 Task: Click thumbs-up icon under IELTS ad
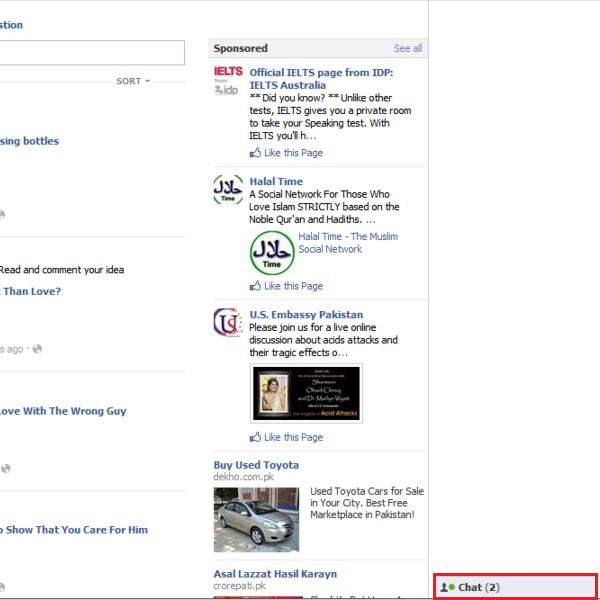pos(255,153)
